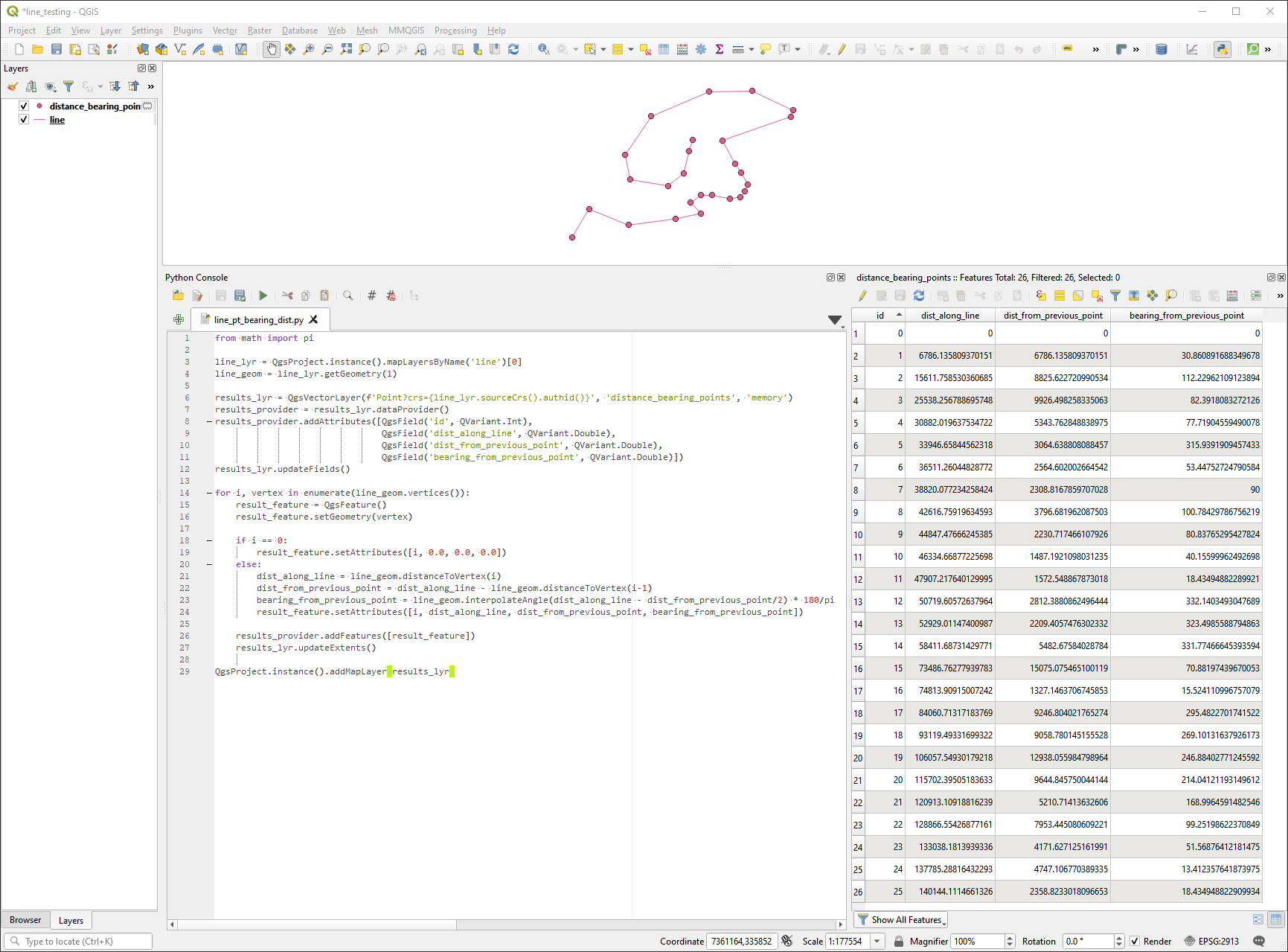Open the Scale dropdown list
1288x952 pixels.
click(877, 942)
